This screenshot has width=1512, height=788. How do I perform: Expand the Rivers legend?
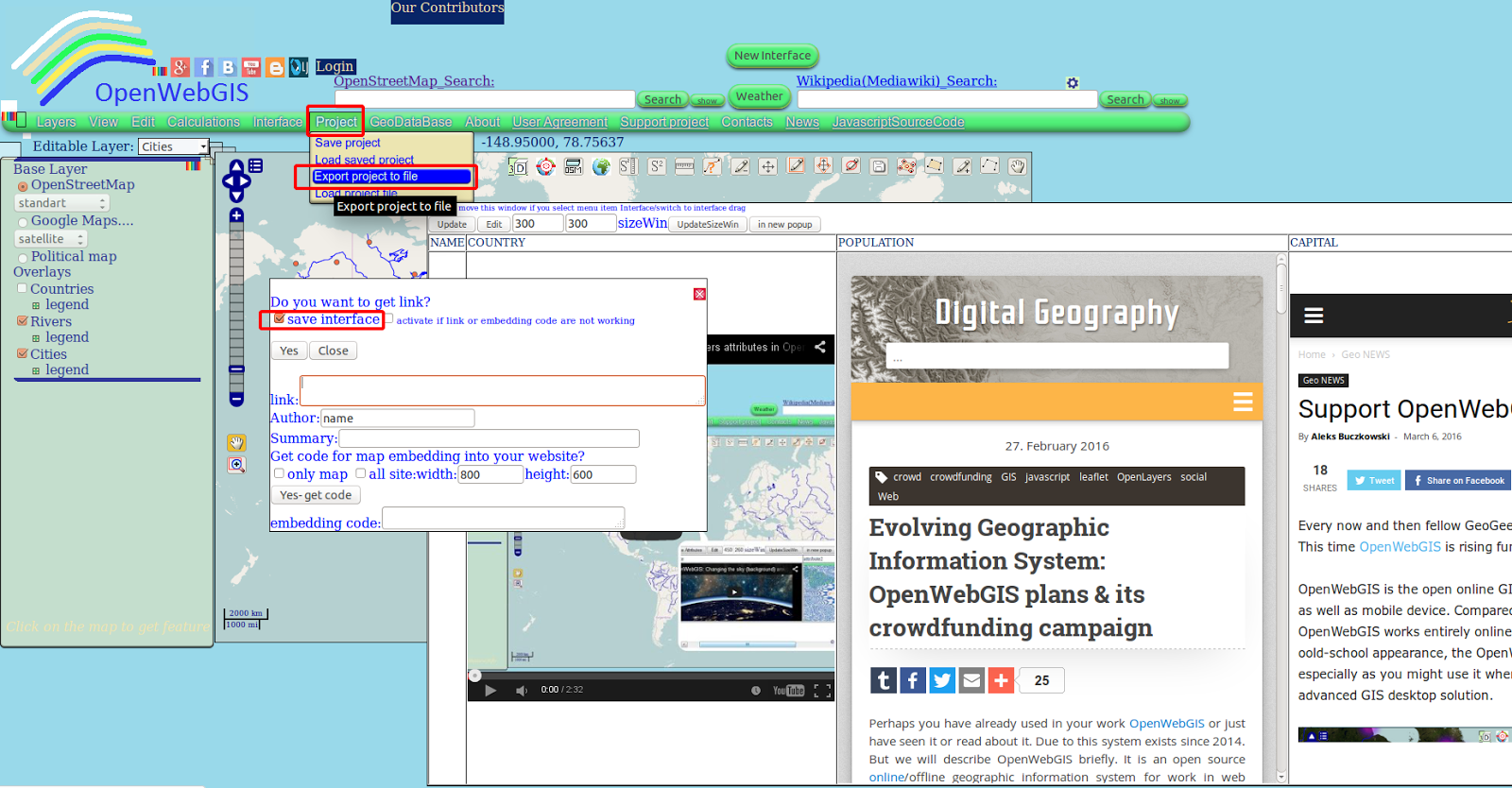tap(36, 338)
